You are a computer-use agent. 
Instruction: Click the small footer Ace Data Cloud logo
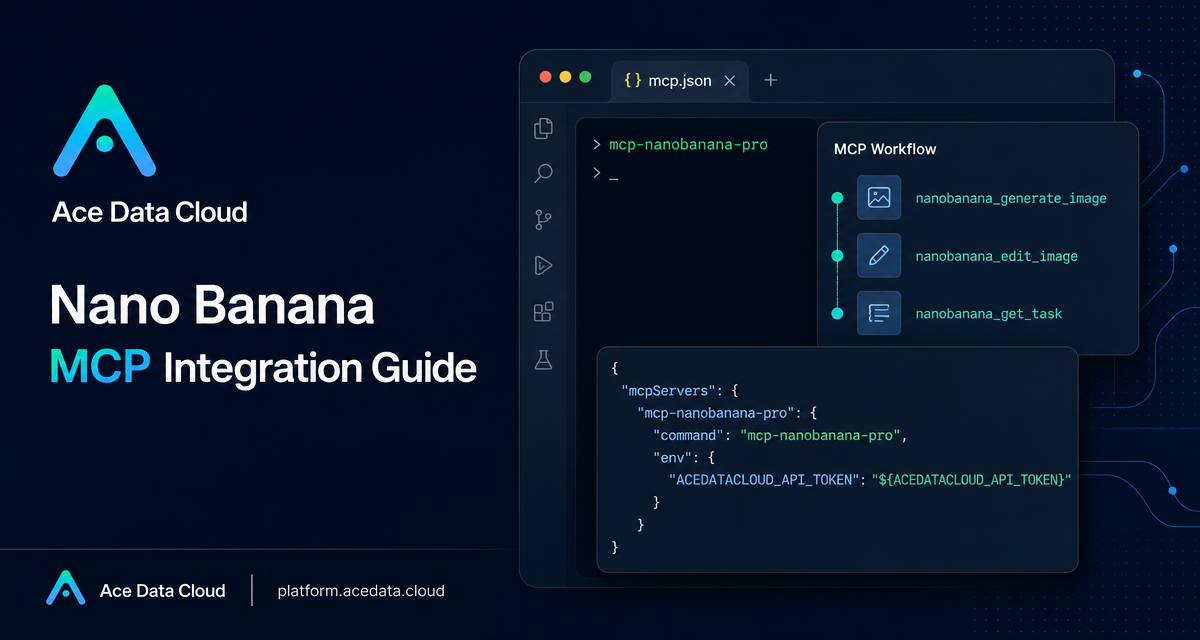coord(66,588)
